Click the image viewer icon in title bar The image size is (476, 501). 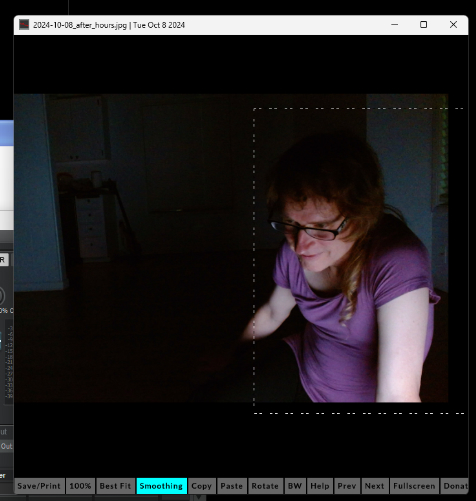tap(24, 25)
